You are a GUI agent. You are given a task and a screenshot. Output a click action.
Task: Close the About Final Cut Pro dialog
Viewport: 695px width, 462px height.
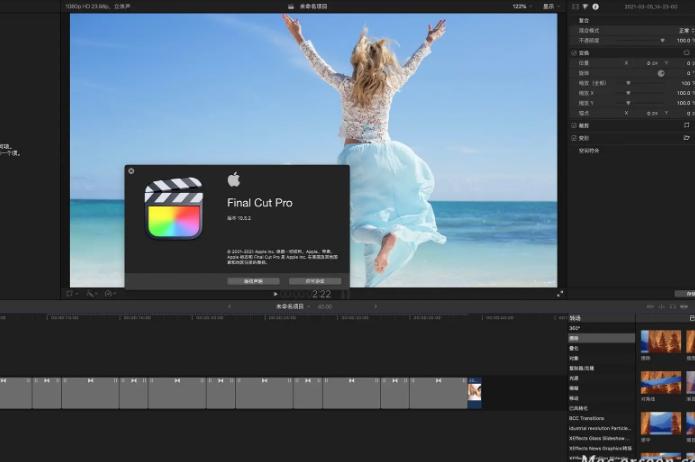131,171
